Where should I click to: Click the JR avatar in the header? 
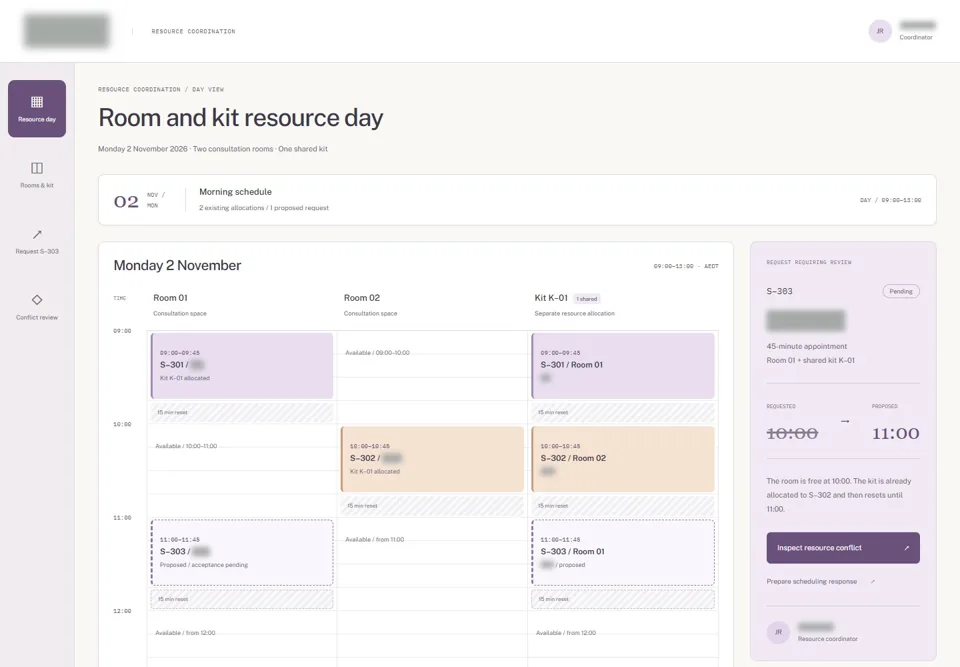[x=880, y=31]
